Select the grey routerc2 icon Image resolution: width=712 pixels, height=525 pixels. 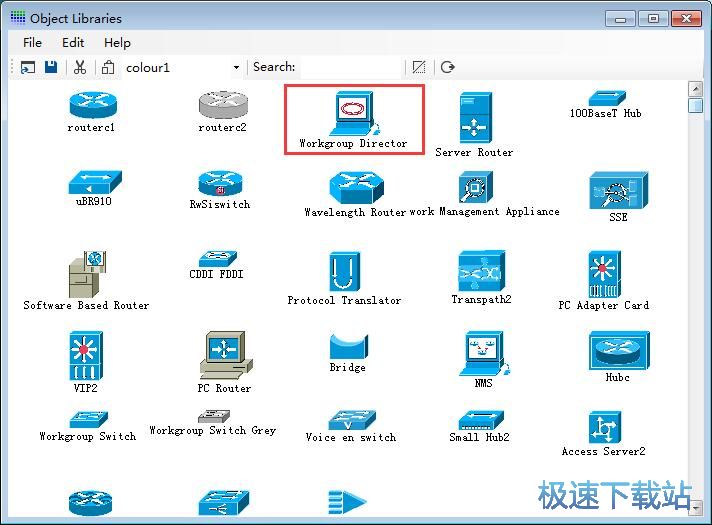pyautogui.click(x=222, y=103)
